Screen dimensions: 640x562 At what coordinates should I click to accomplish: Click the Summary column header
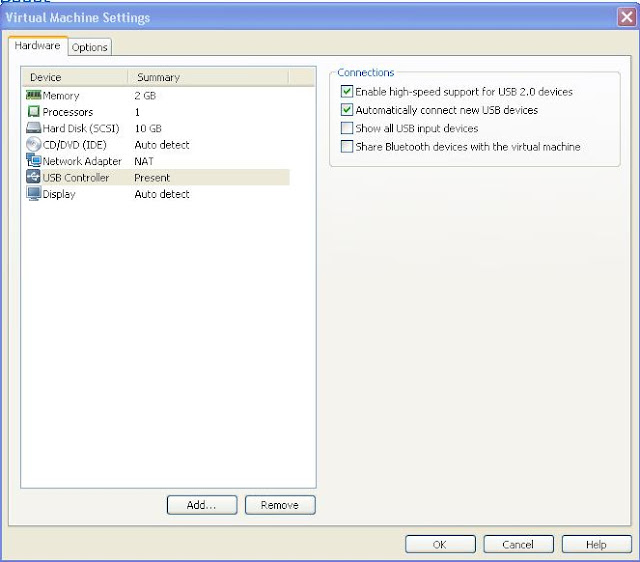point(208,77)
